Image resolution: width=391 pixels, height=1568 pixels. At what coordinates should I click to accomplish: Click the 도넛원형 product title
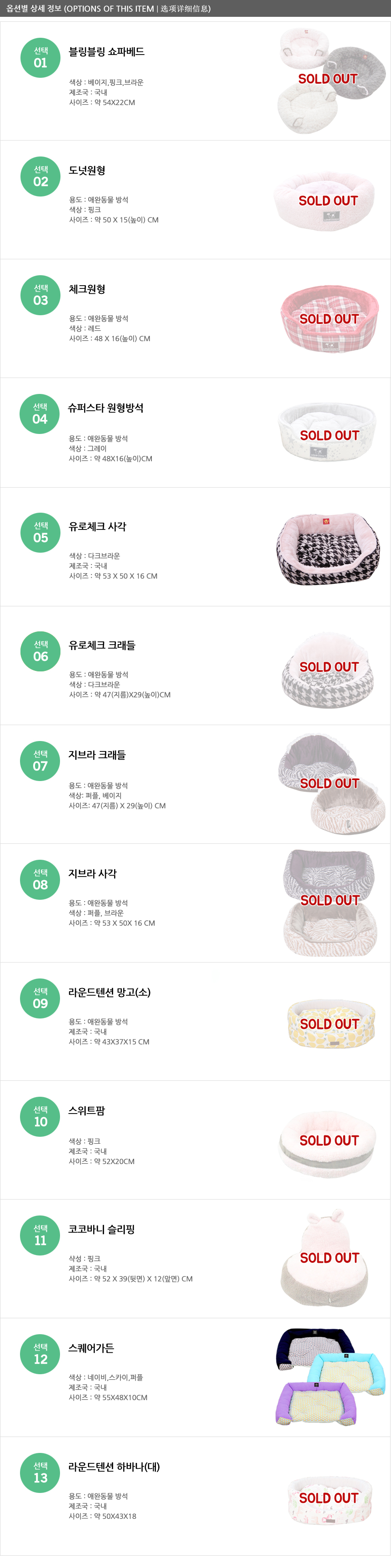pyautogui.click(x=87, y=171)
